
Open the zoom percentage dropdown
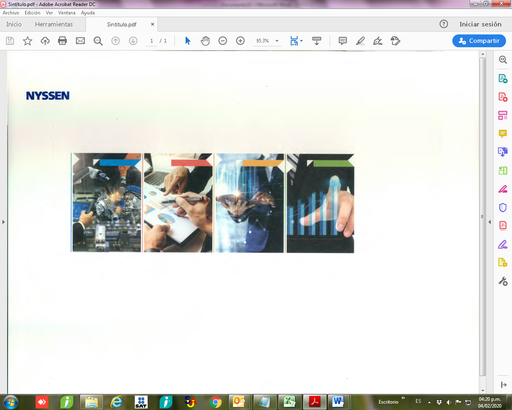[277, 41]
